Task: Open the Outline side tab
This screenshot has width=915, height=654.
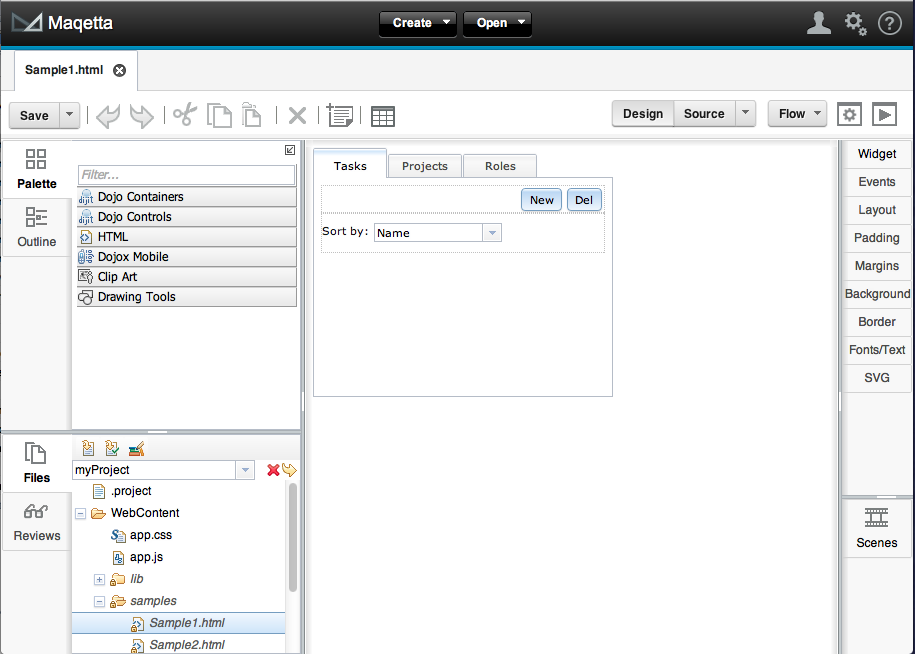Action: coord(37,227)
